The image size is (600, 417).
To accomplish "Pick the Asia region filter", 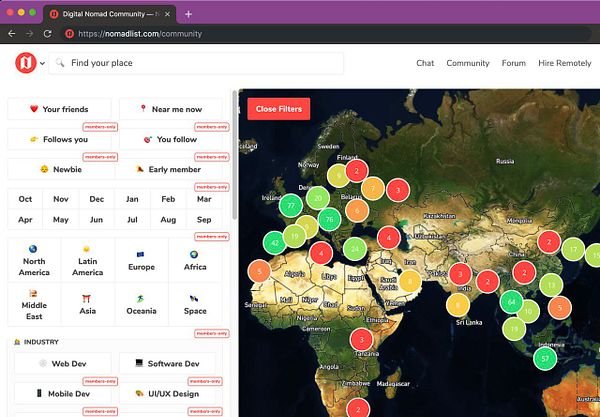I will point(87,307).
